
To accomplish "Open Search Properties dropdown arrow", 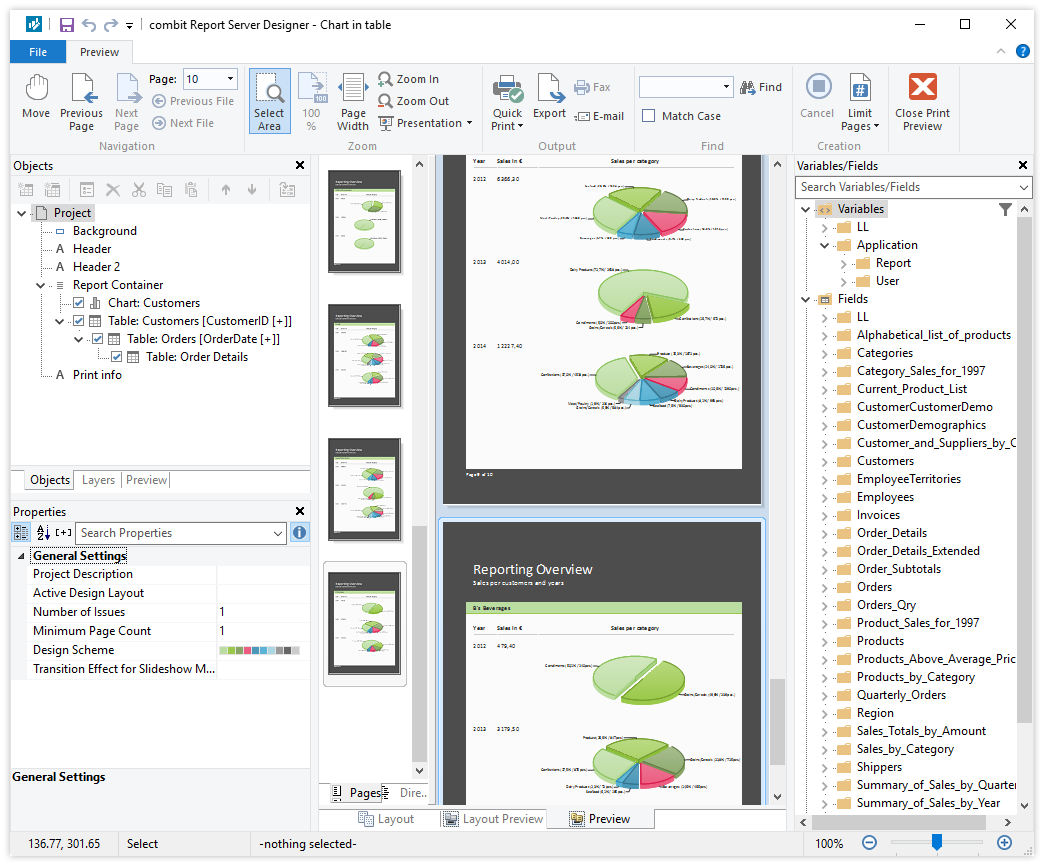I will pyautogui.click(x=278, y=533).
